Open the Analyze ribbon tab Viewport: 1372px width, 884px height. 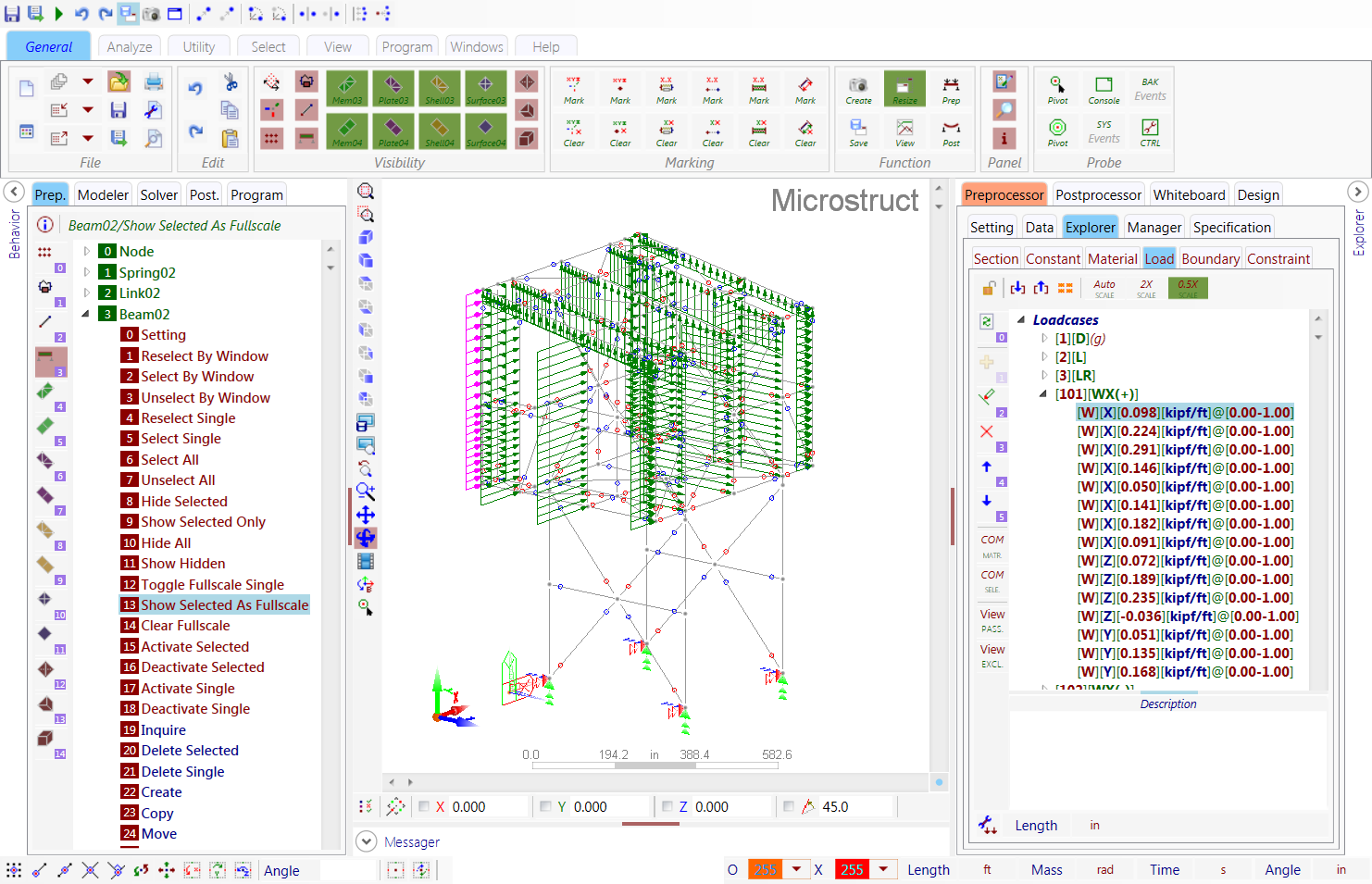coord(130,46)
